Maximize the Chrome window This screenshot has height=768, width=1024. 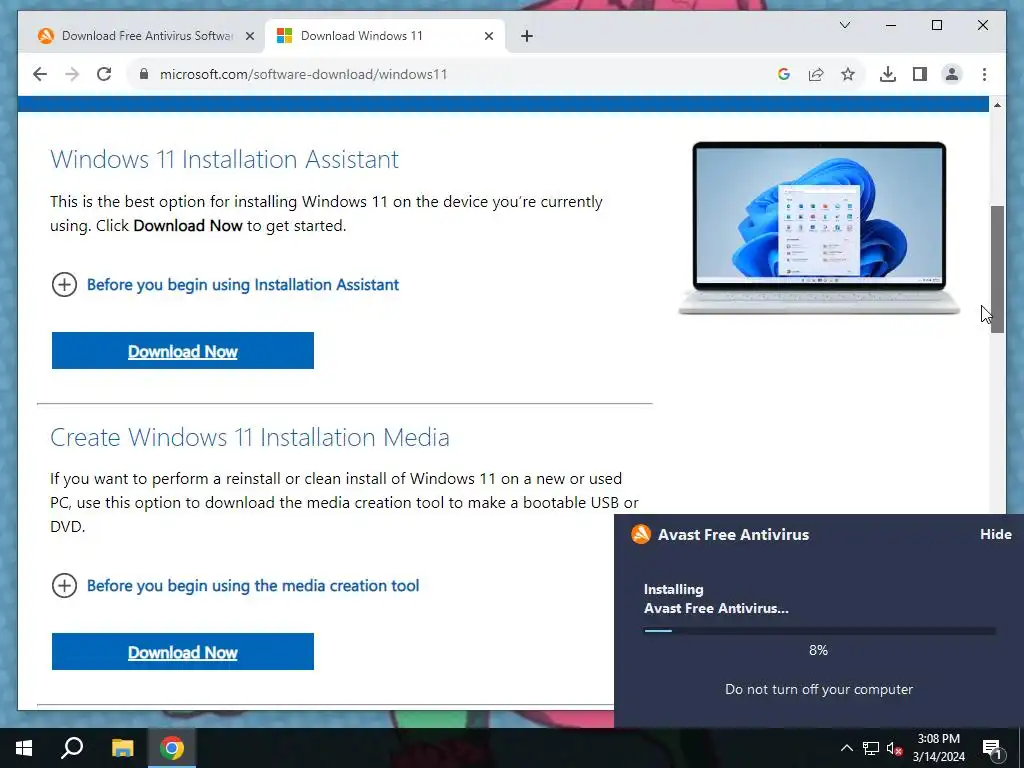(x=936, y=25)
